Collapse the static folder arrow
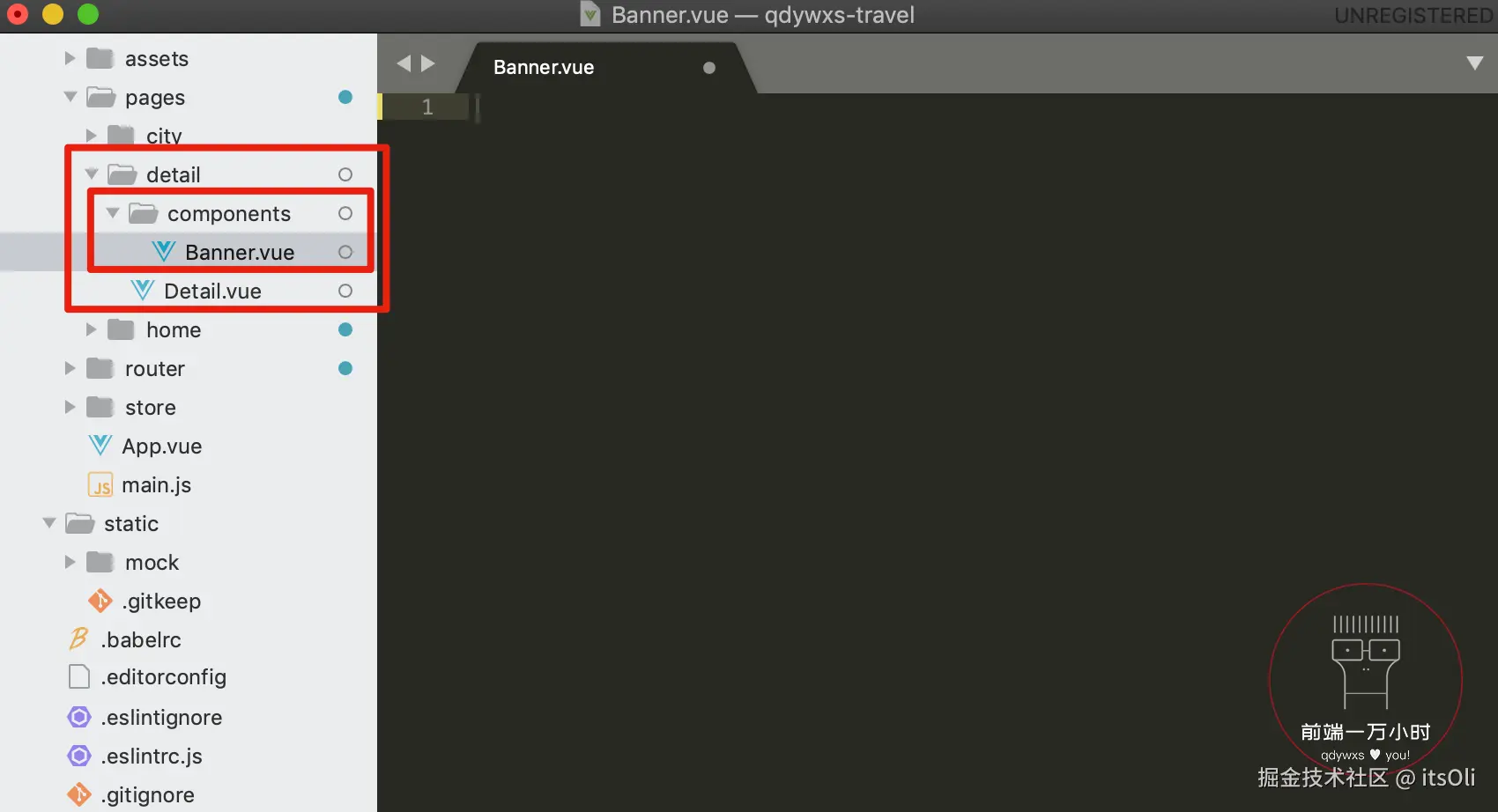1498x812 pixels. tap(49, 523)
